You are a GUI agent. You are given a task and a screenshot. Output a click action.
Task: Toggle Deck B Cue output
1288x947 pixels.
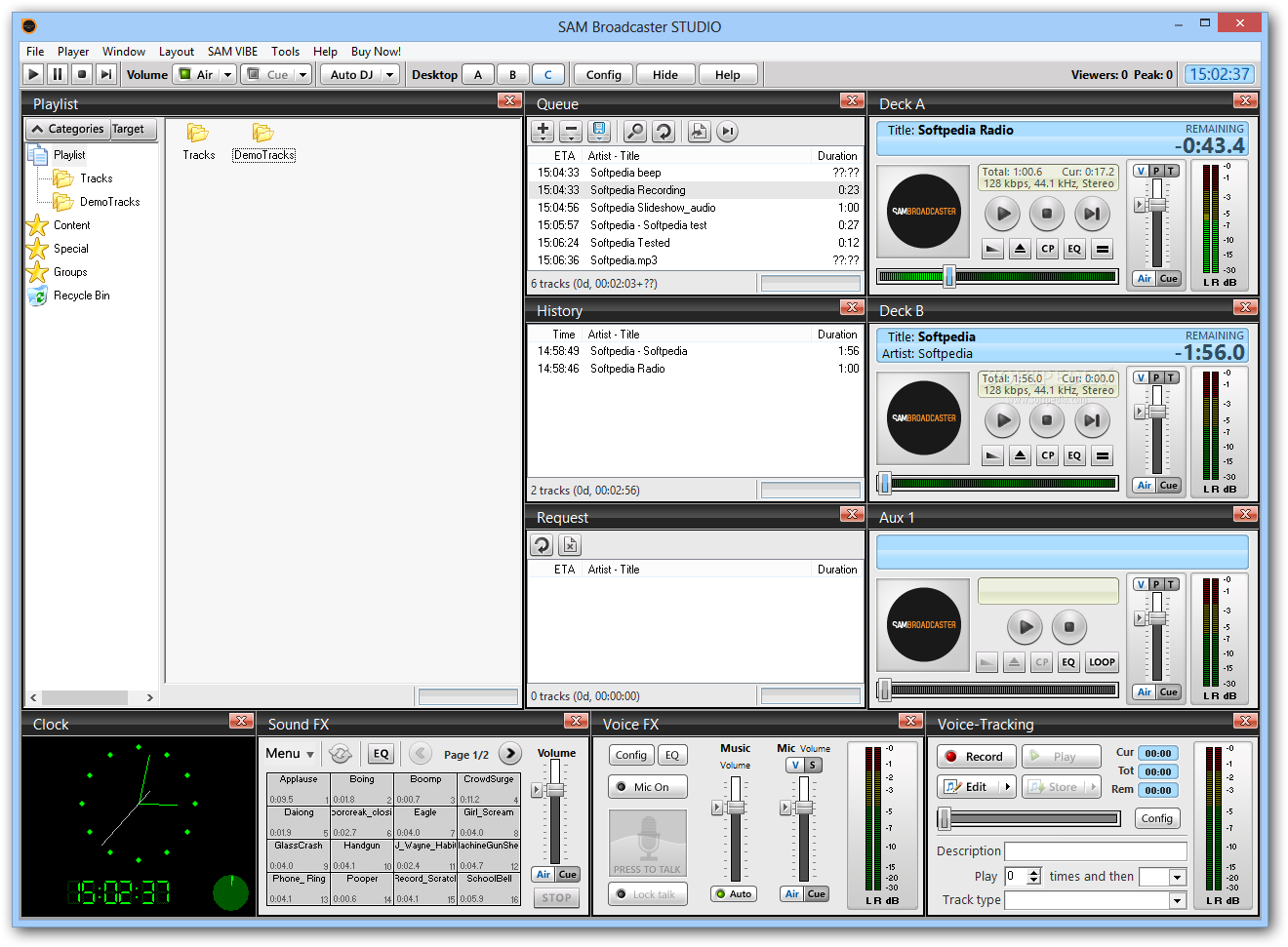[1169, 485]
